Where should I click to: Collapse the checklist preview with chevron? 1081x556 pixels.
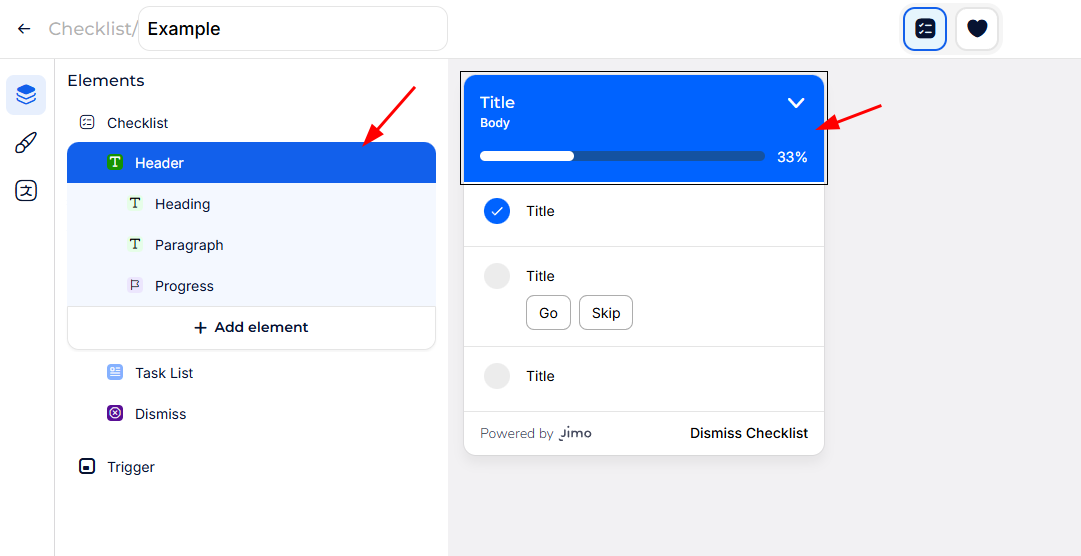(796, 103)
